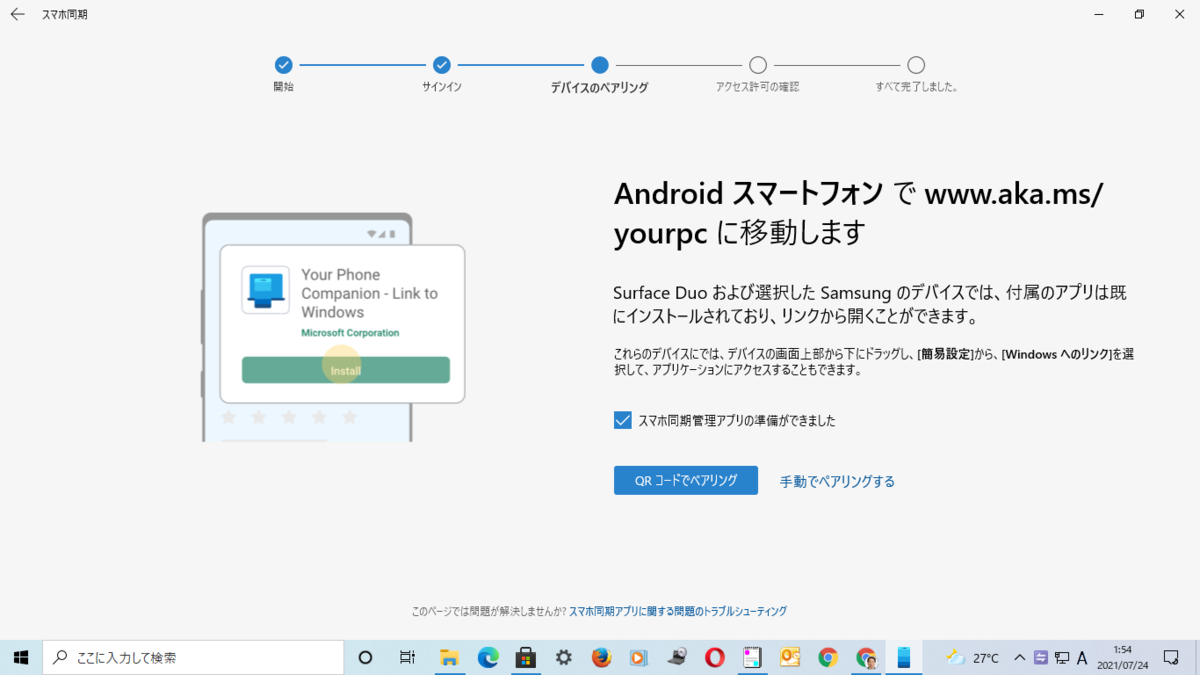Click the taskbar search box
This screenshot has width=1200, height=675.
(193, 657)
